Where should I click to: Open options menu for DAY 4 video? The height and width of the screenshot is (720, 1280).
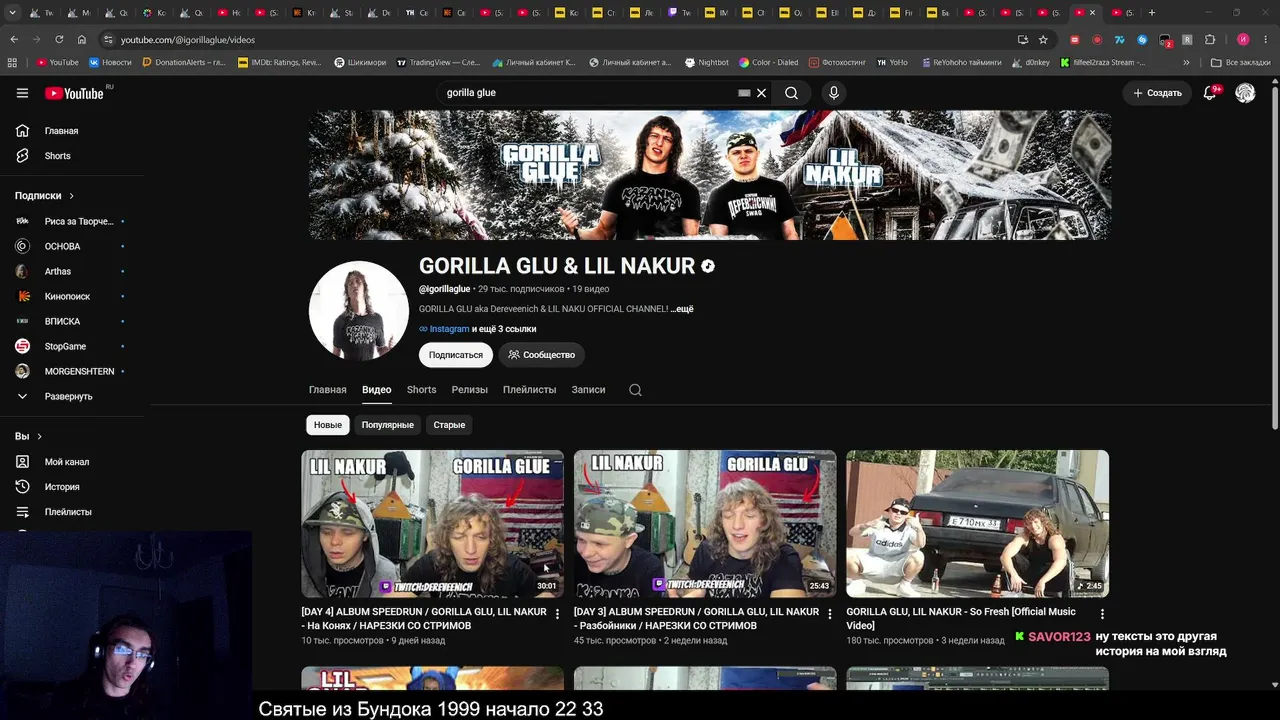tap(557, 614)
